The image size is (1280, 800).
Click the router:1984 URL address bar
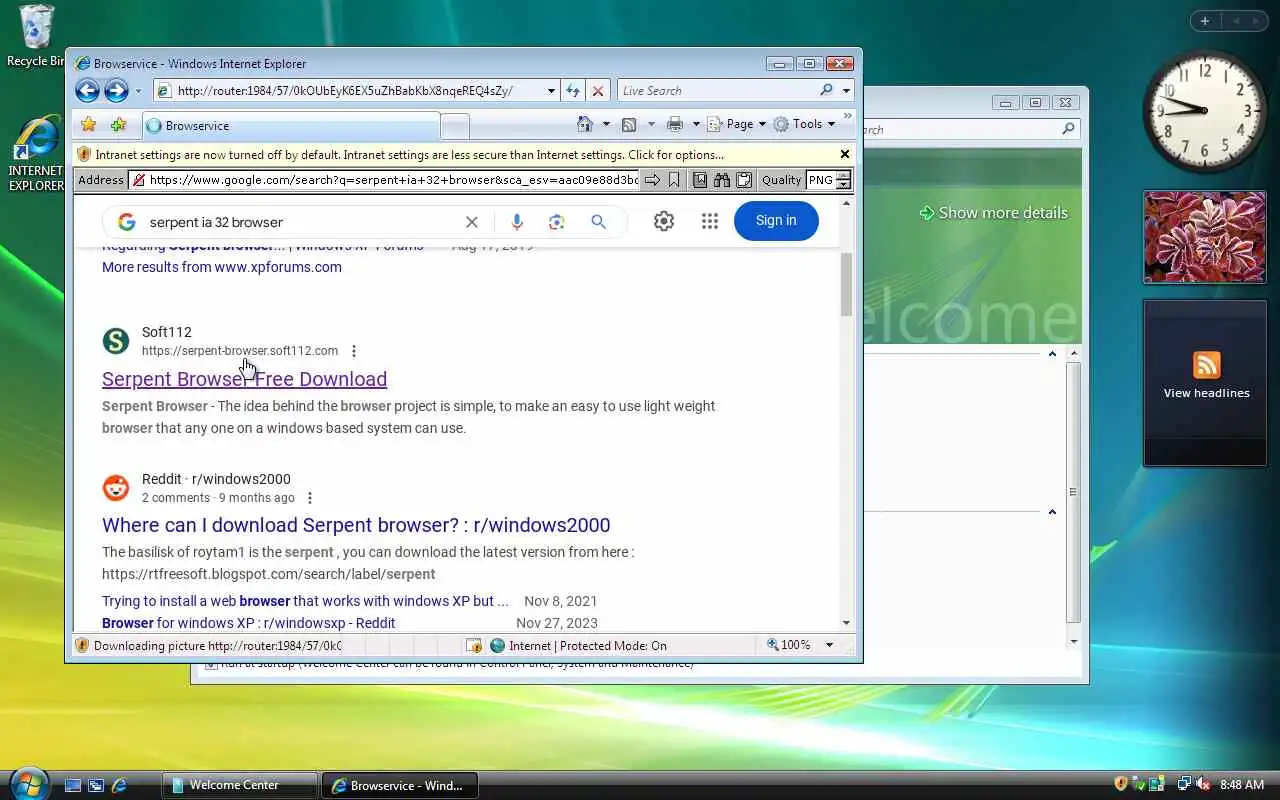point(349,91)
